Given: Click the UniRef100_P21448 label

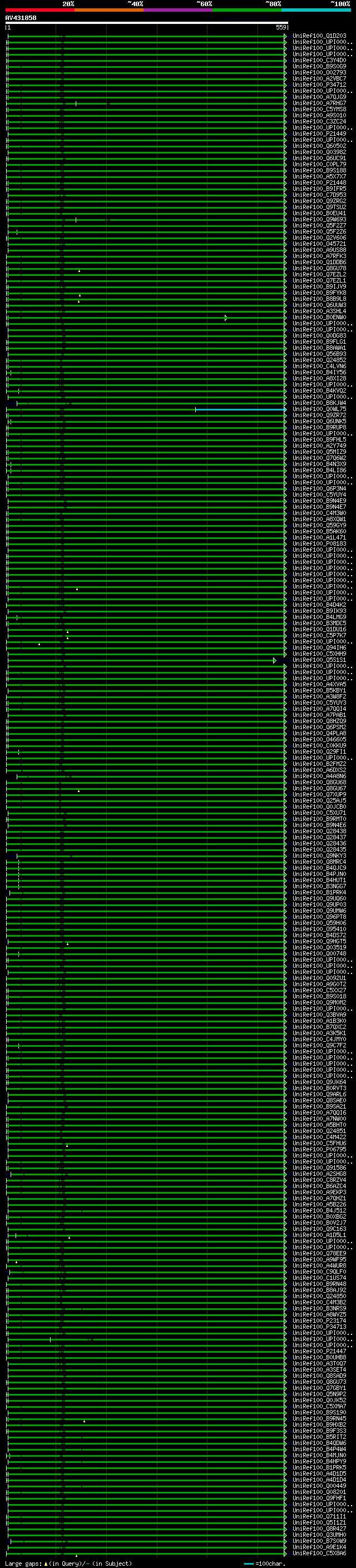Looking at the screenshot, I should [x=319, y=182].
